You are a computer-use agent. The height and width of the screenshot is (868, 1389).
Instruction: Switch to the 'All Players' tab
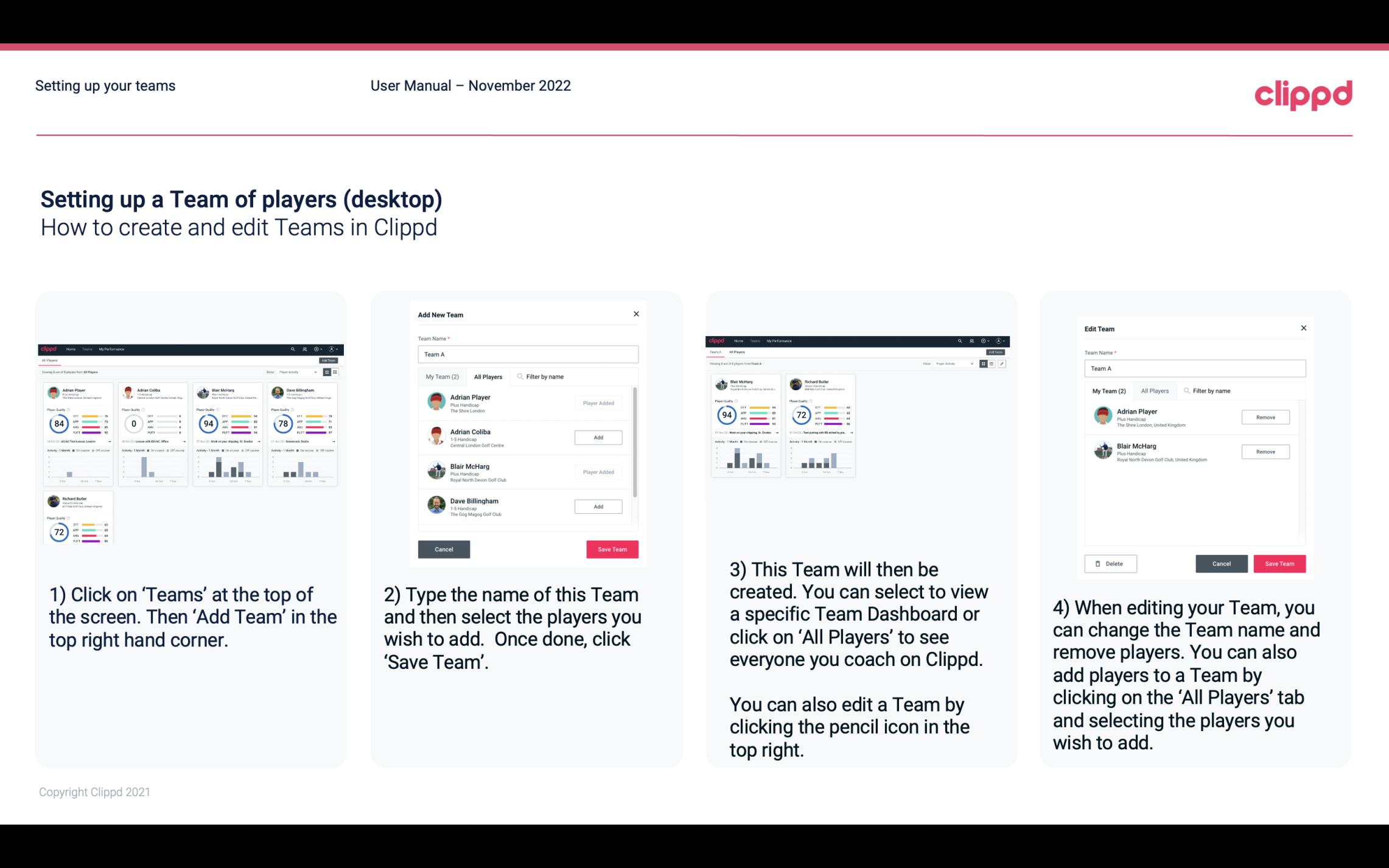pyautogui.click(x=487, y=375)
